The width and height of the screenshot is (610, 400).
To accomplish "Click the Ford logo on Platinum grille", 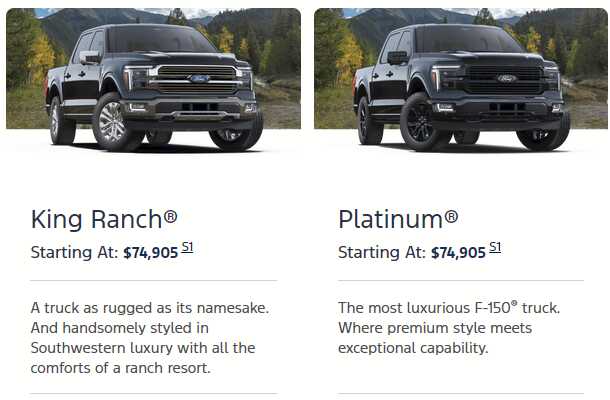I will (507, 79).
